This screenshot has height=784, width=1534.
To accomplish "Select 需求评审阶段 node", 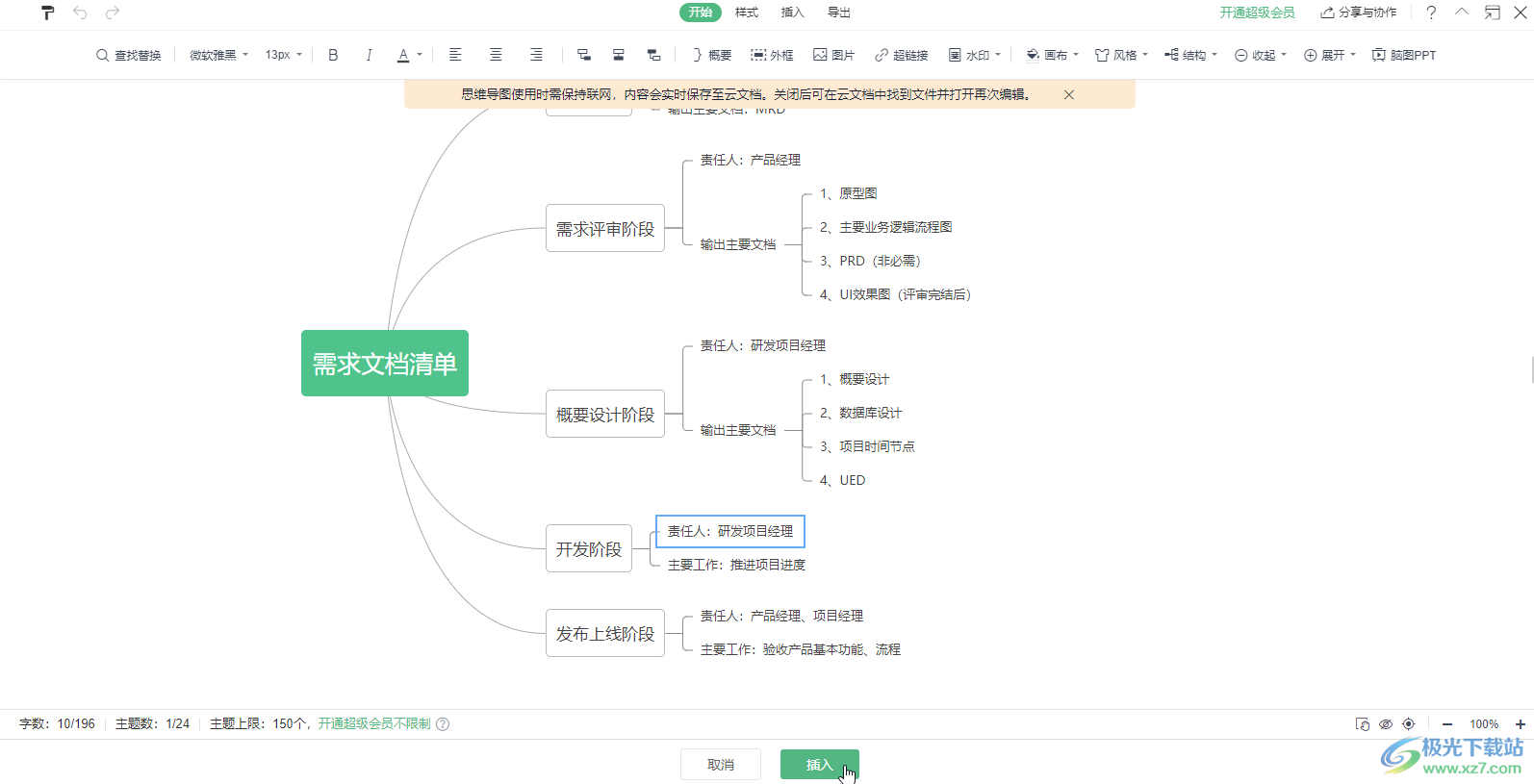I will [x=605, y=229].
